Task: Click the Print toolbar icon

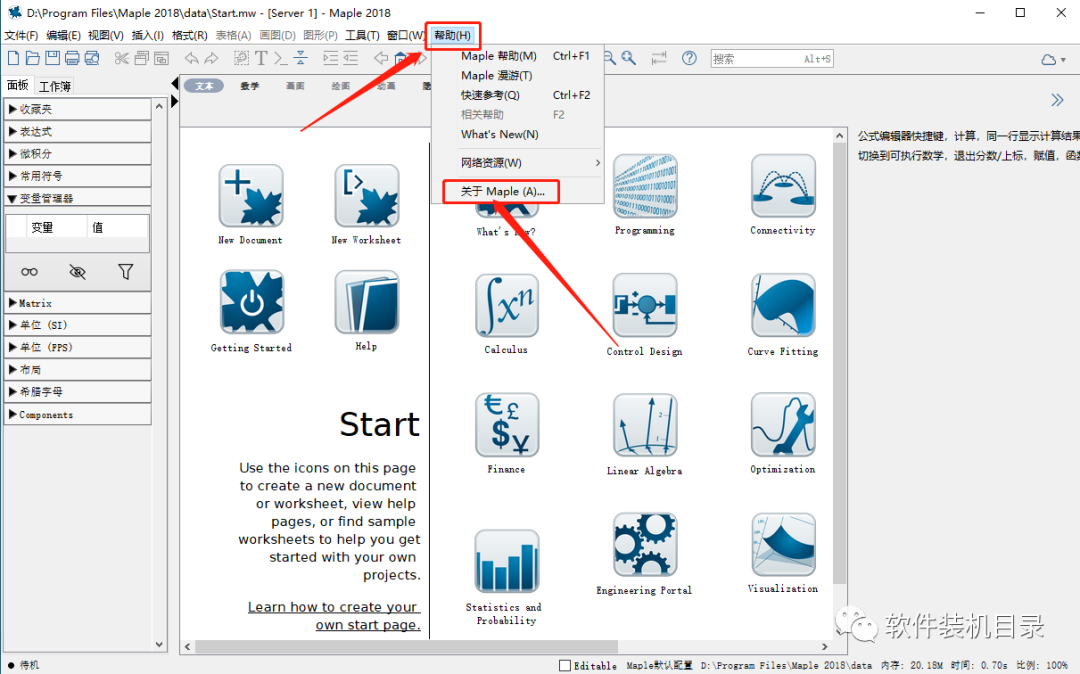Action: coord(72,59)
